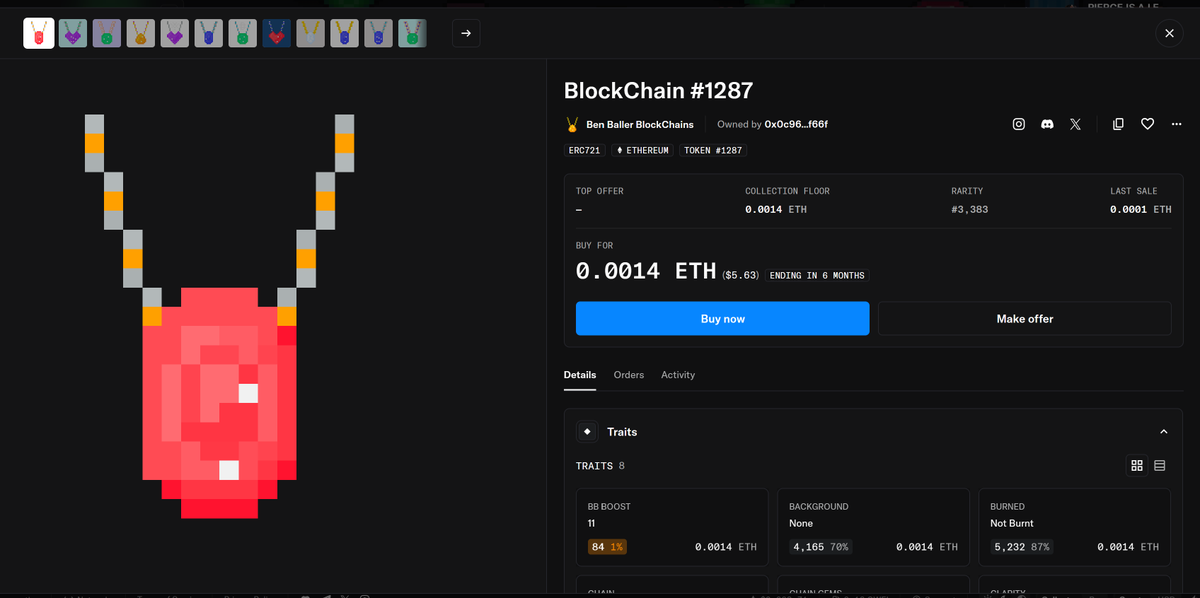Image resolution: width=1200 pixels, height=598 pixels.
Task: Select the pale gem gold-chain thumbnail
Action: (311, 33)
